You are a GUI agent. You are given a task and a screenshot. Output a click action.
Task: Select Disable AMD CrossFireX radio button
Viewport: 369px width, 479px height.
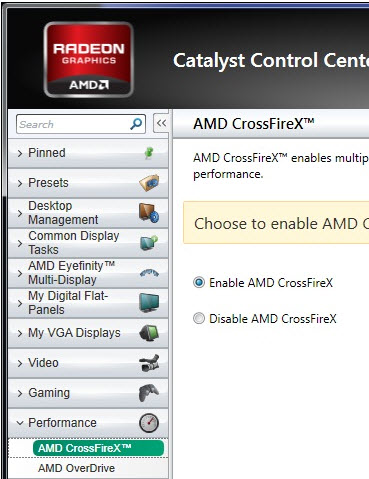click(x=199, y=319)
